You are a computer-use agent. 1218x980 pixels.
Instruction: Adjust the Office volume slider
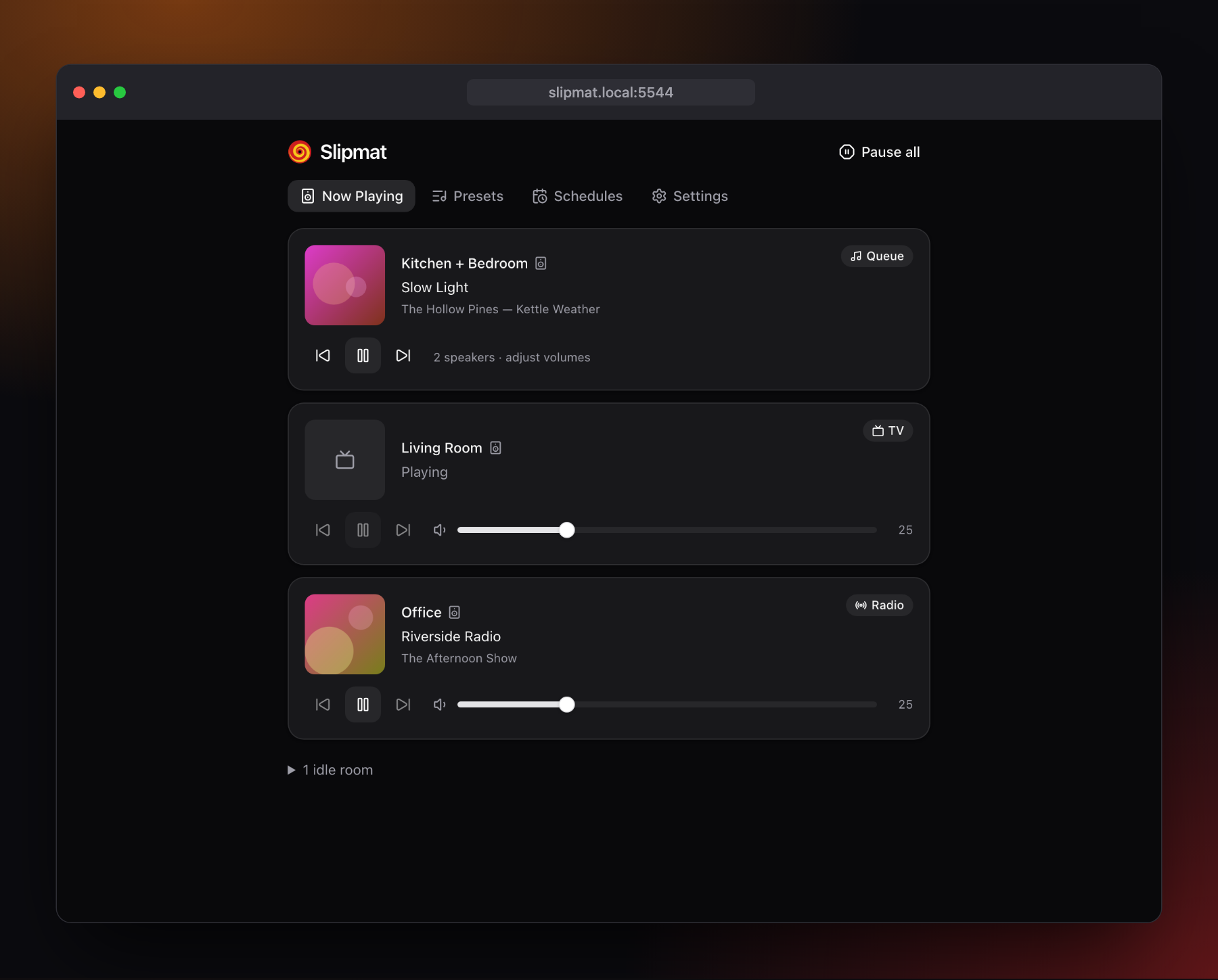[667, 705]
